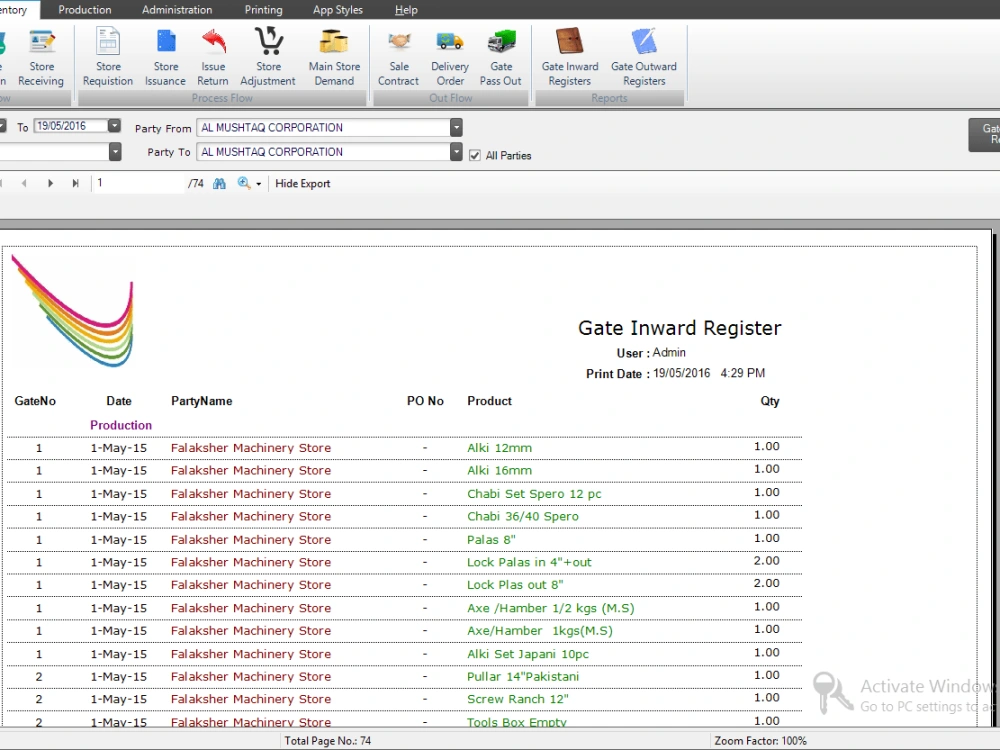Click the PartyName column header
This screenshot has width=1000, height=750.
pyautogui.click(x=202, y=401)
